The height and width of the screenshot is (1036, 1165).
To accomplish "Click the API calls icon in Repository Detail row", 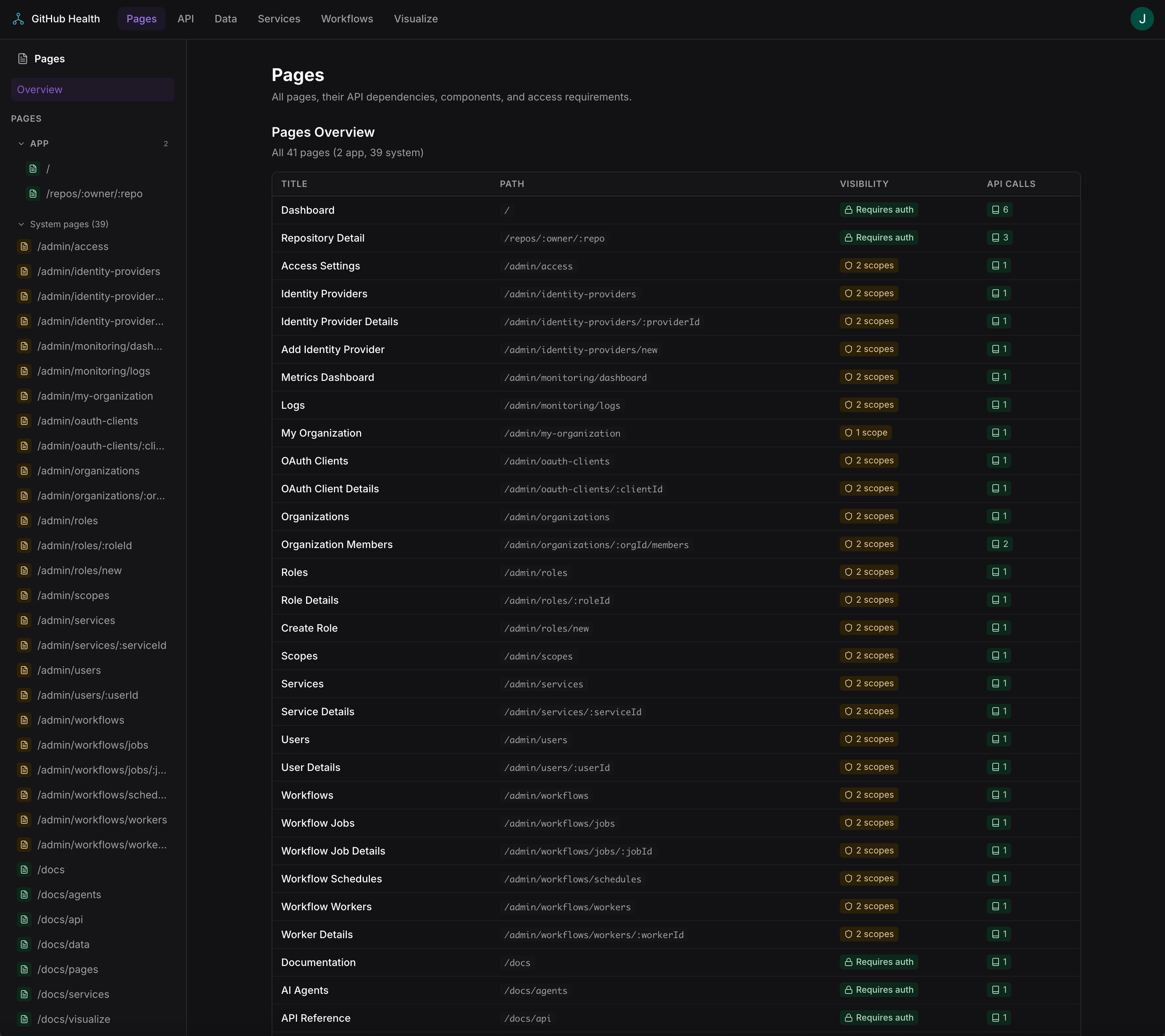I will coord(995,238).
